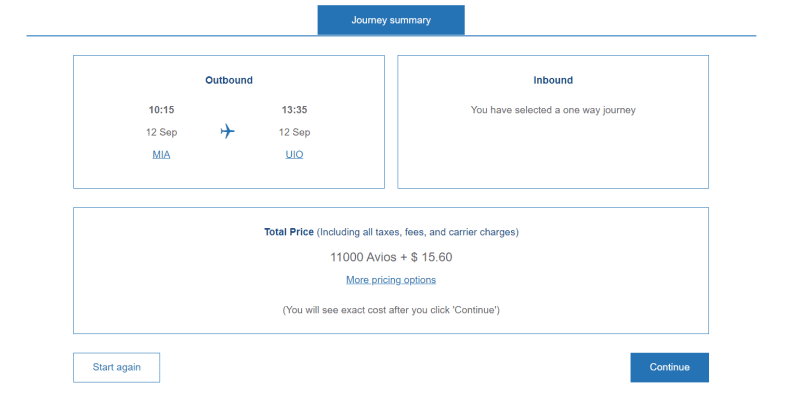This screenshot has width=800, height=412.
Task: View More pricing options
Action: [391, 280]
